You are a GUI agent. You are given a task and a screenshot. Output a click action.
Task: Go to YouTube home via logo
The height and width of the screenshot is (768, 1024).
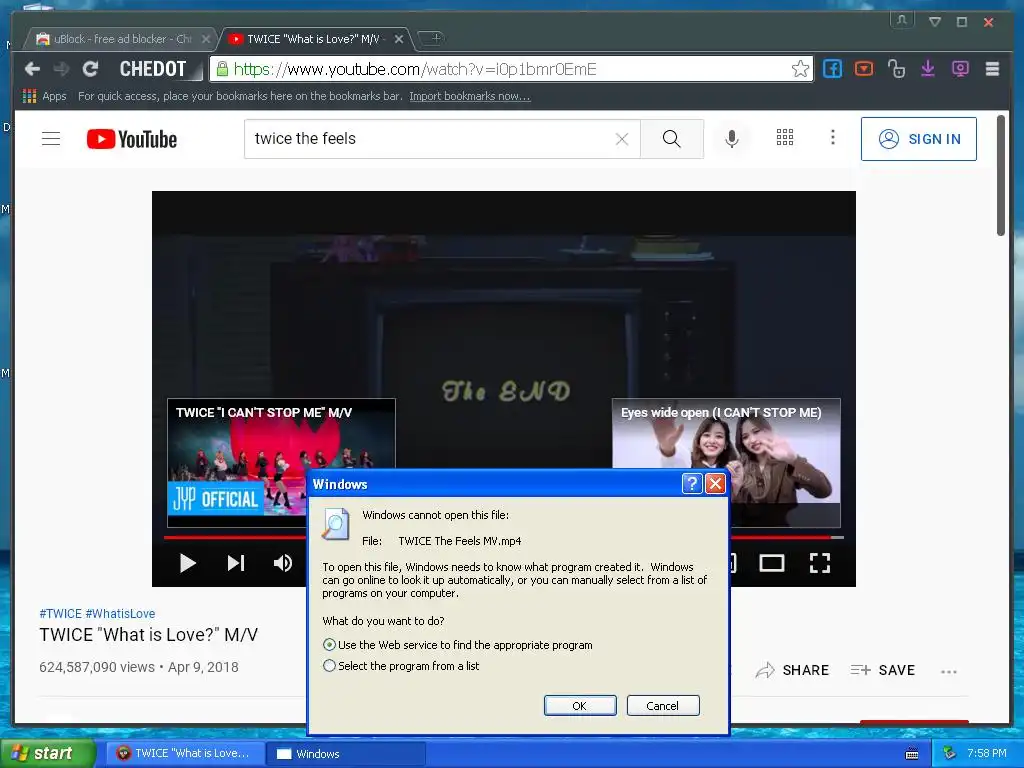click(x=132, y=139)
